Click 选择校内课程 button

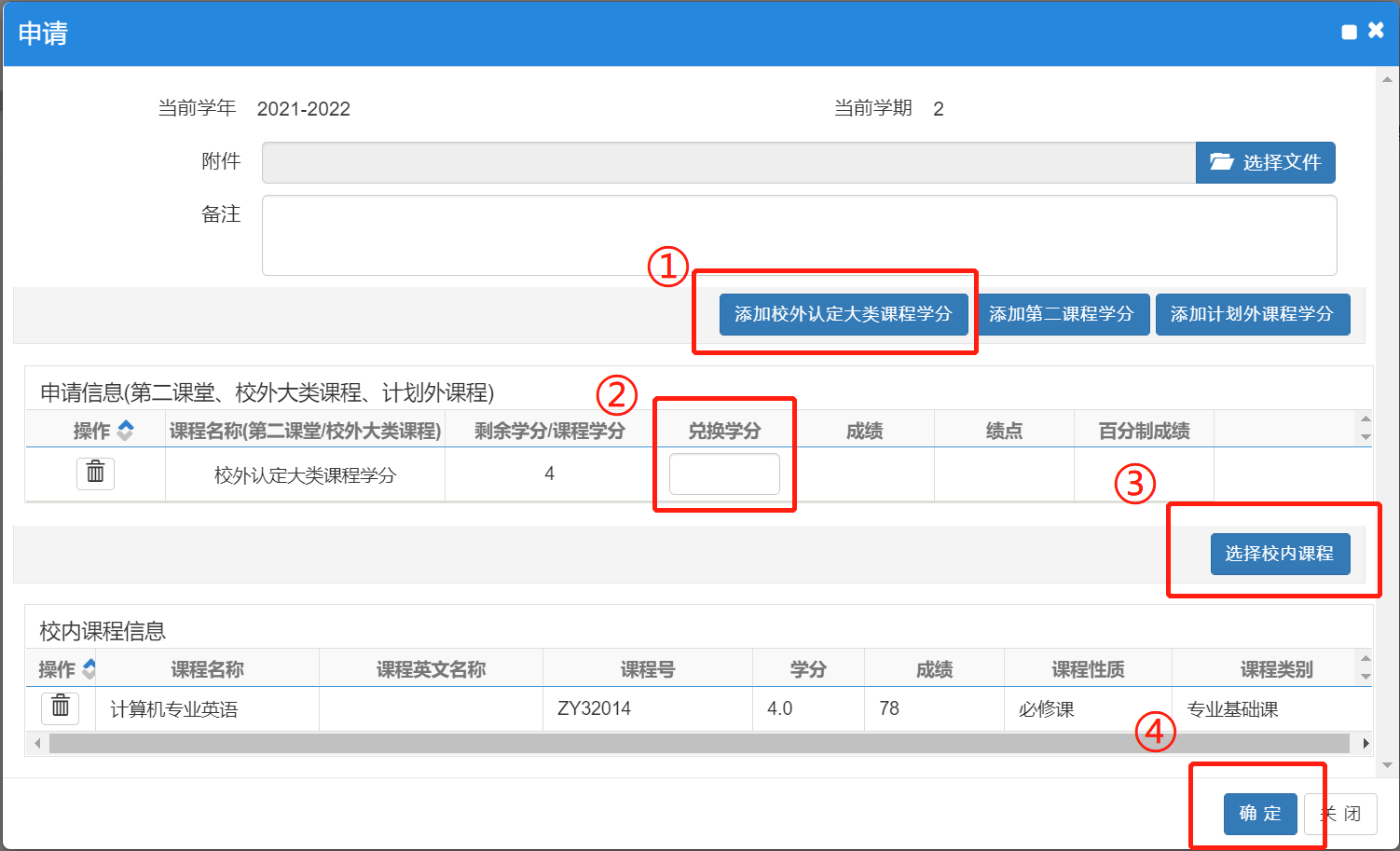(1280, 554)
